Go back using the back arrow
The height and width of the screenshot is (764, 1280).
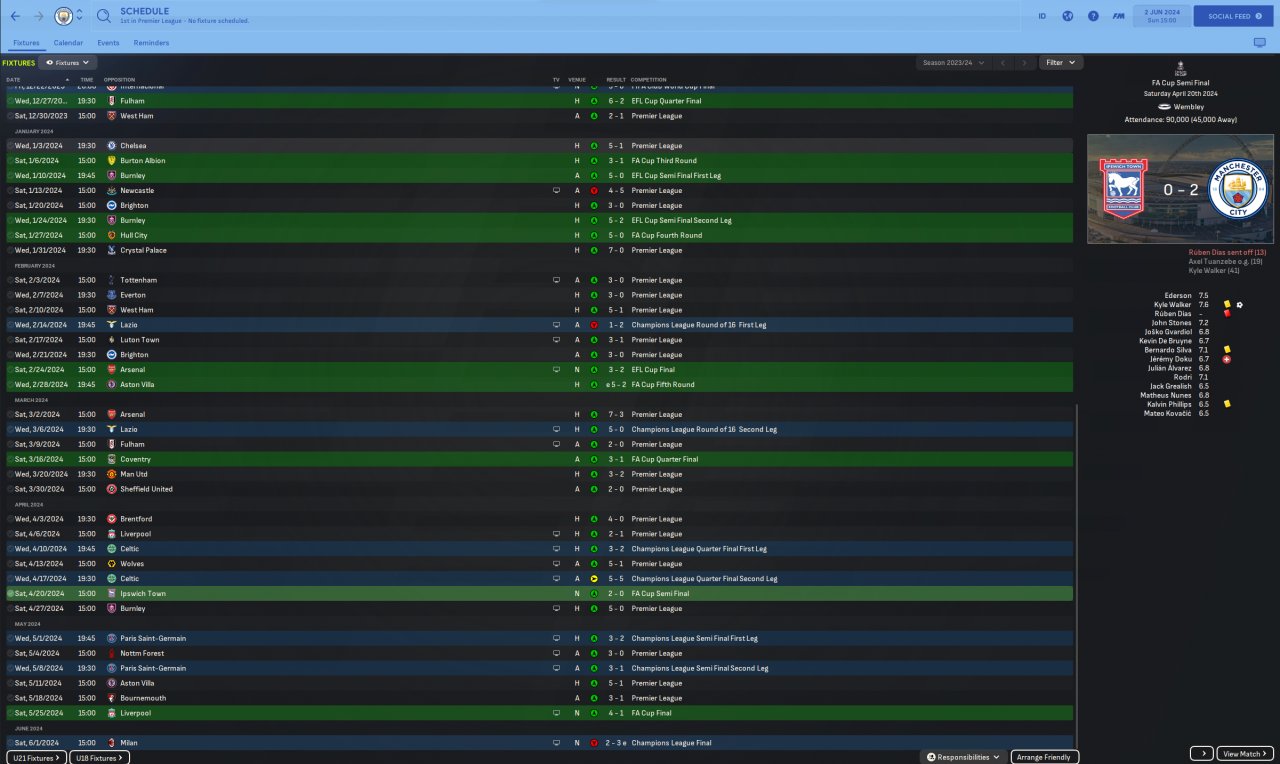[15, 16]
